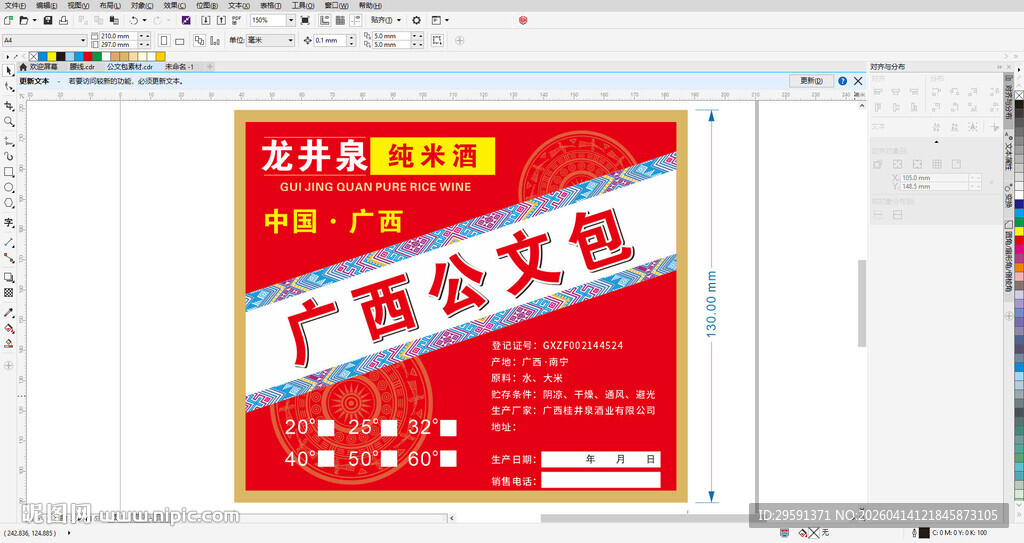Dismiss the update text notification bar
This screenshot has height=543, width=1024.
tap(858, 81)
